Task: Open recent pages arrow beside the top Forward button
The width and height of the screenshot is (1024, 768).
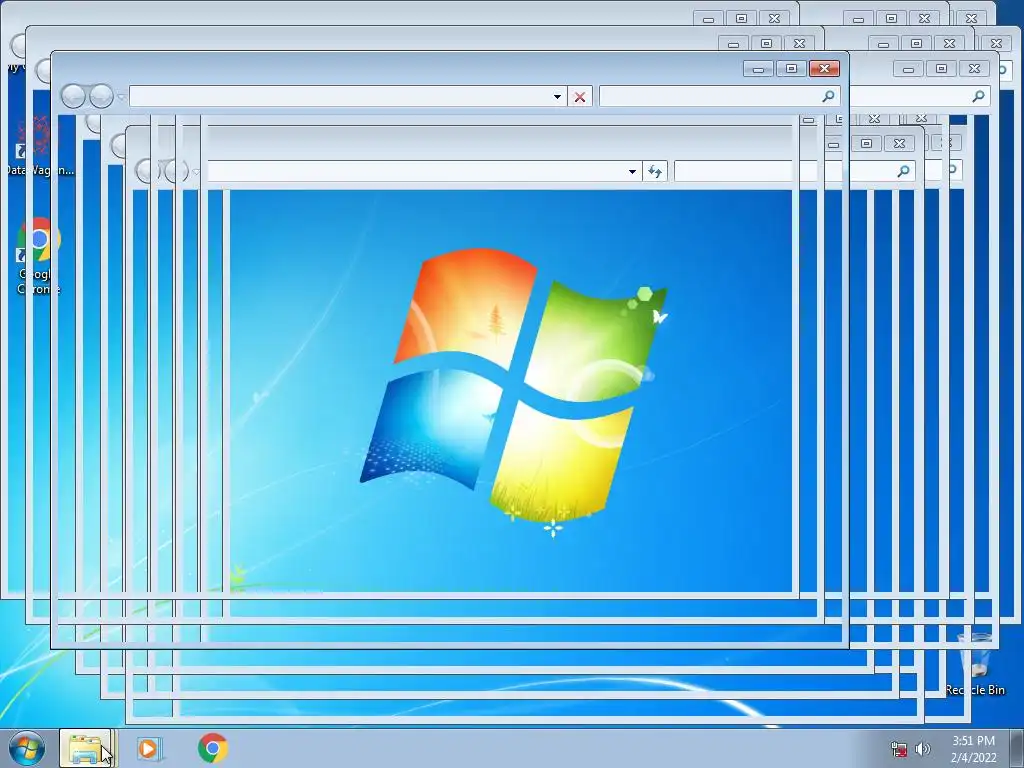Action: 121,97
